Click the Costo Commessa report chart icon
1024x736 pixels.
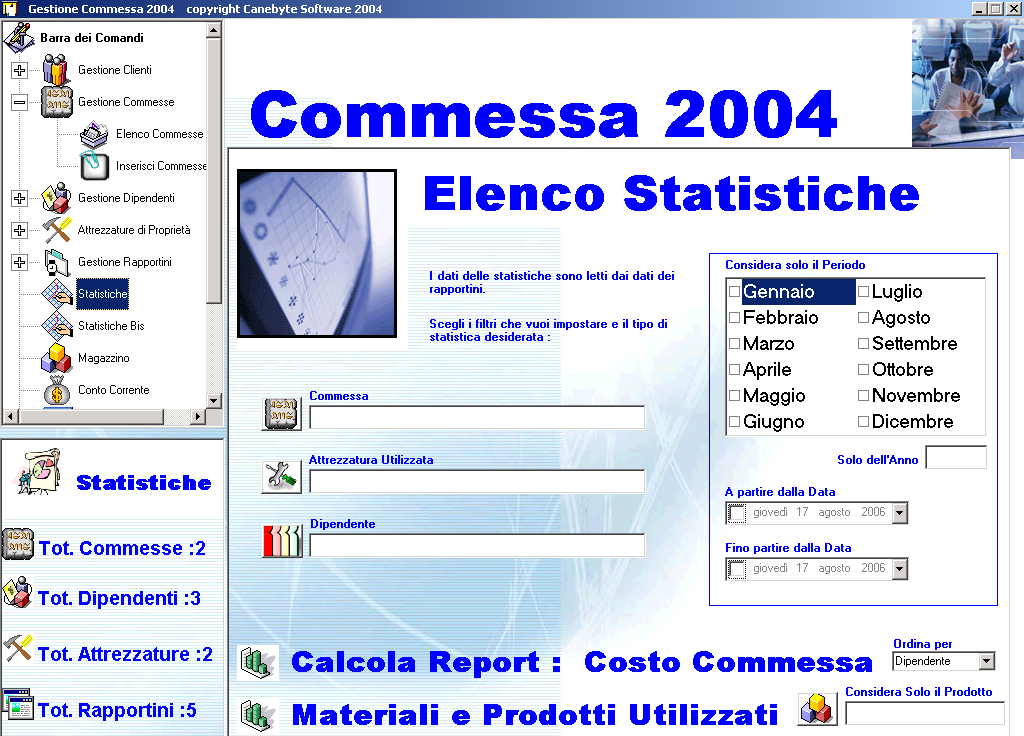pos(257,662)
